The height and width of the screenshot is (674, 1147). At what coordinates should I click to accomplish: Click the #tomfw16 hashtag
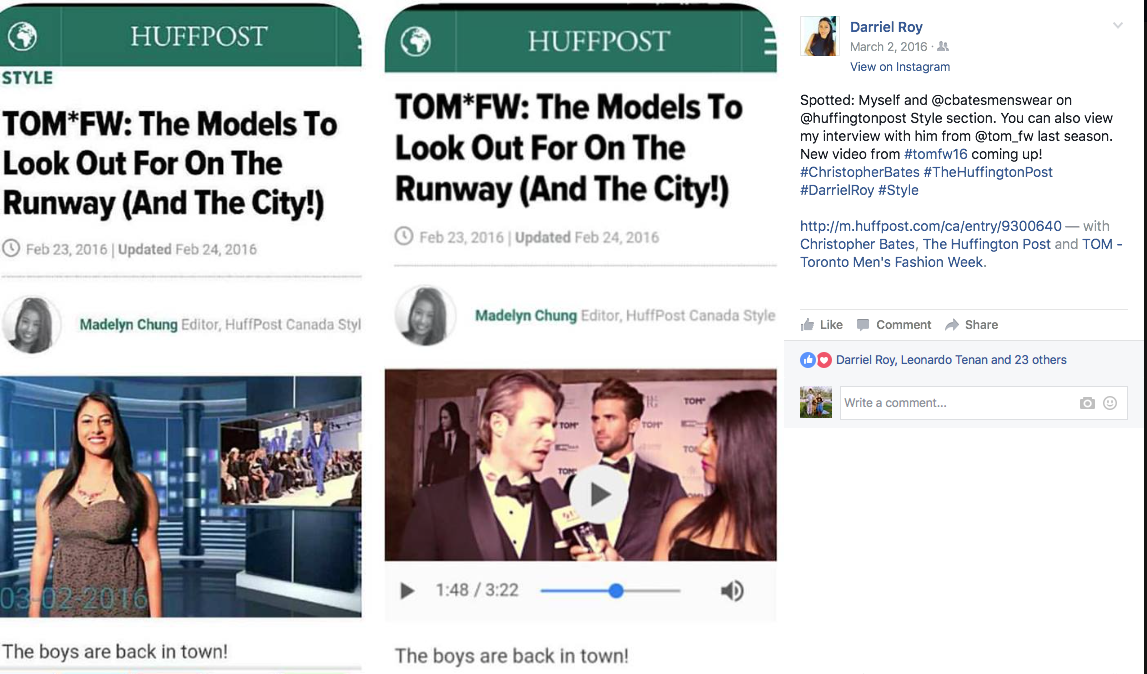[936, 154]
